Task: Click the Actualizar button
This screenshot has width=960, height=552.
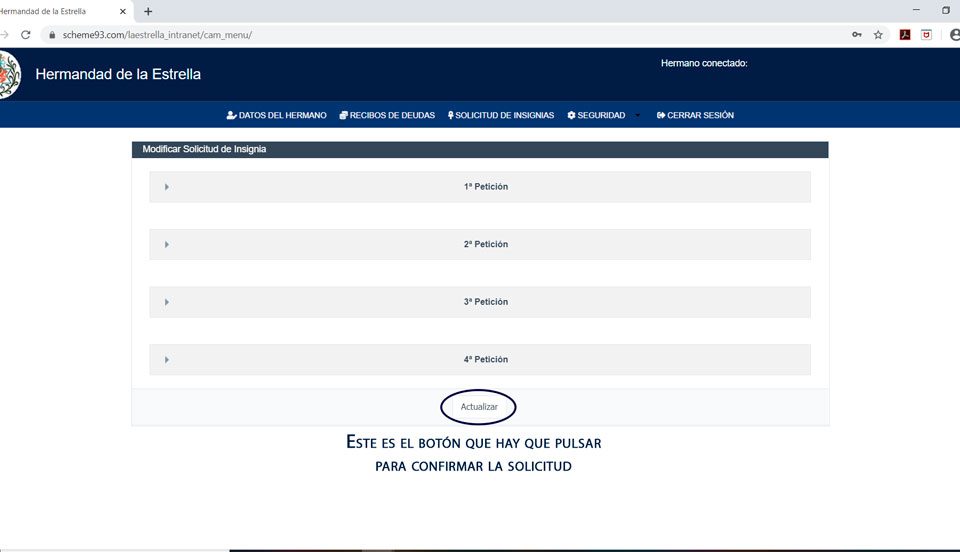Action: (x=479, y=407)
